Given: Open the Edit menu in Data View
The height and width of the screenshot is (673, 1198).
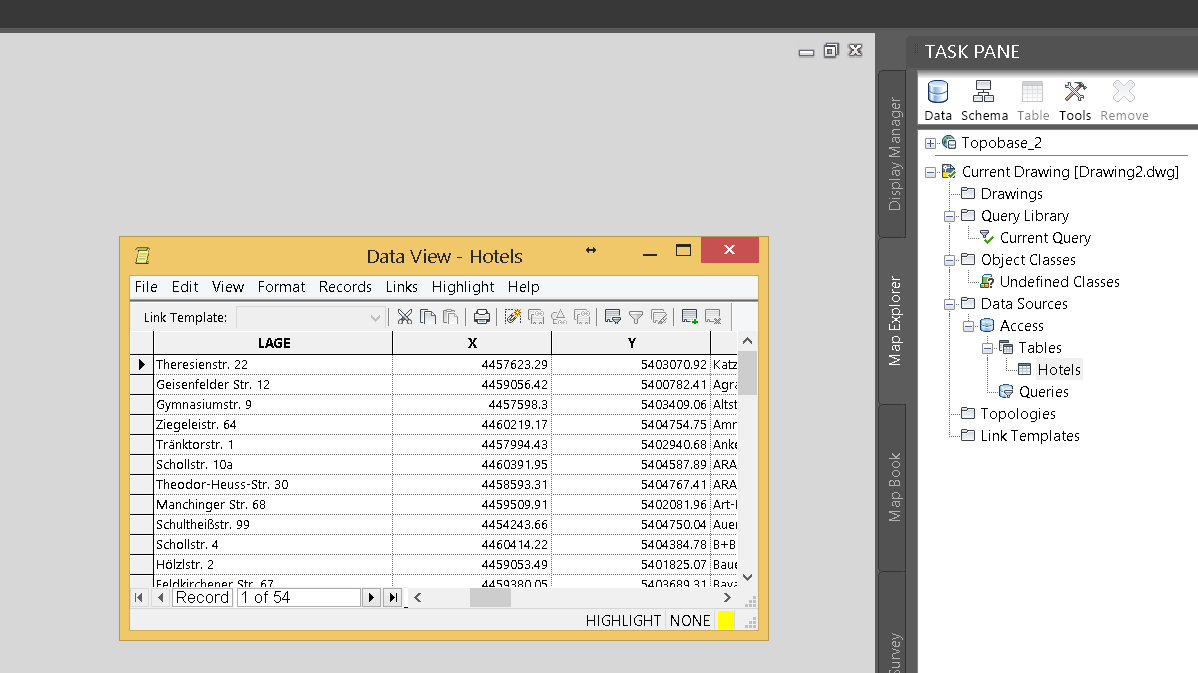Looking at the screenshot, I should pos(185,287).
